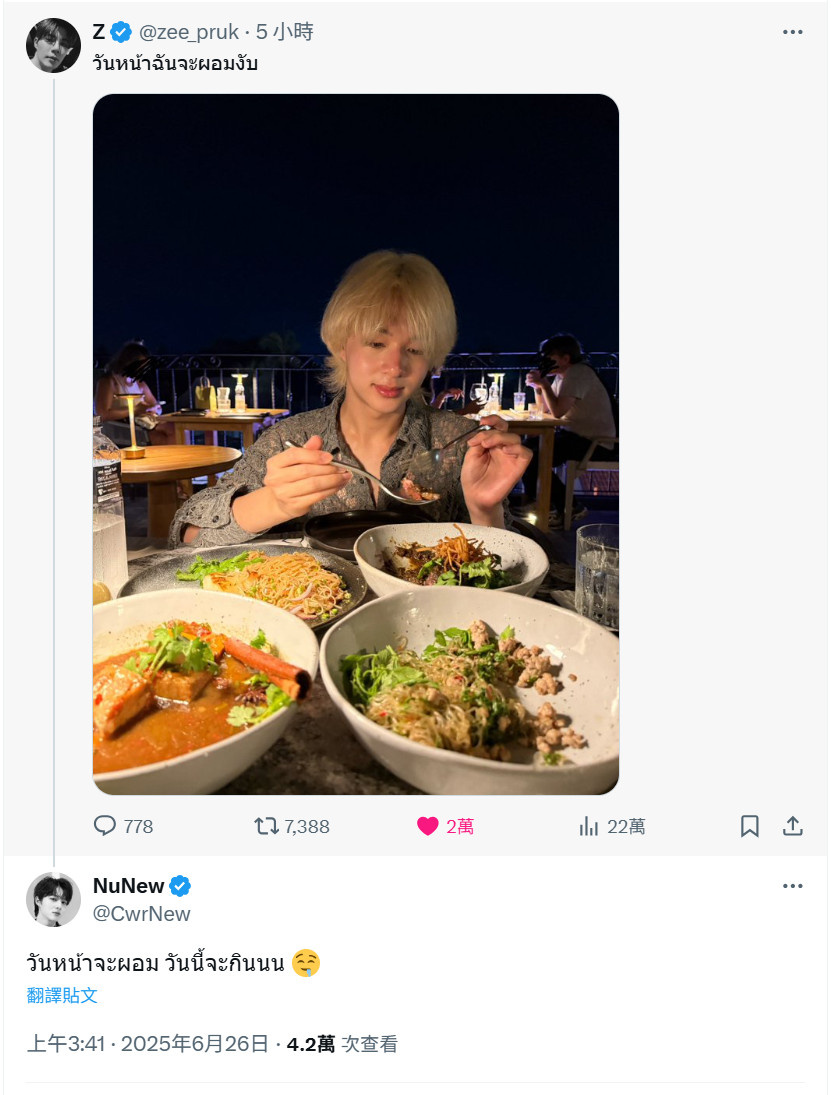Click the verified badge next to NuNew
The image size is (837, 1095).
click(180, 885)
